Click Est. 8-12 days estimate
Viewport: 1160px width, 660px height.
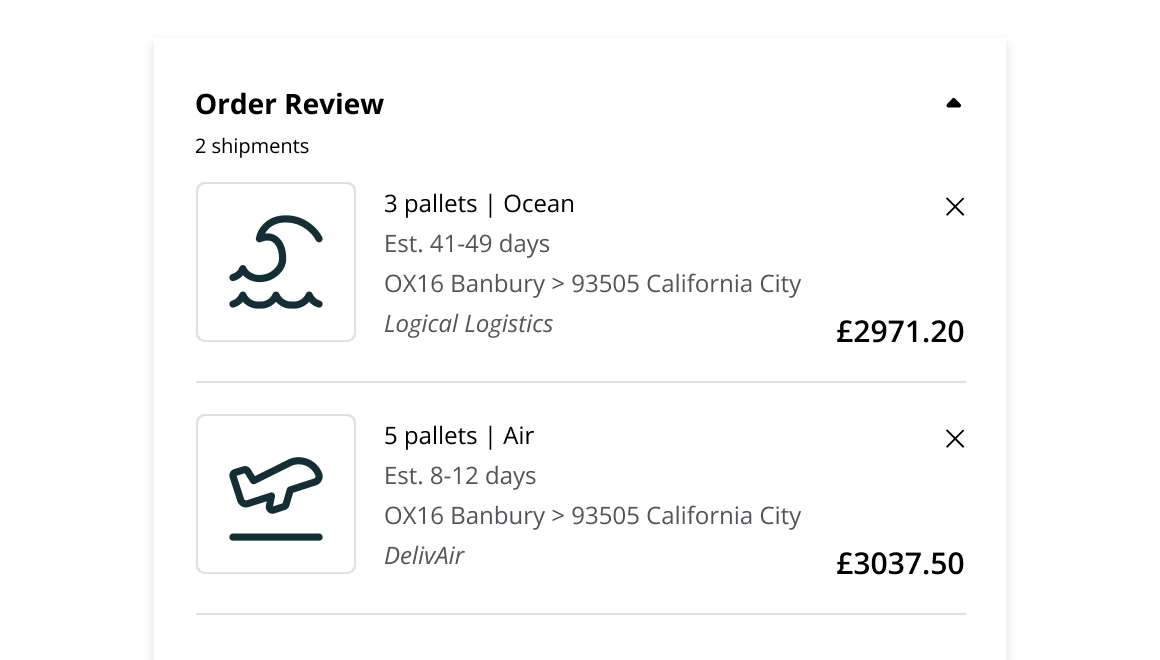(460, 476)
